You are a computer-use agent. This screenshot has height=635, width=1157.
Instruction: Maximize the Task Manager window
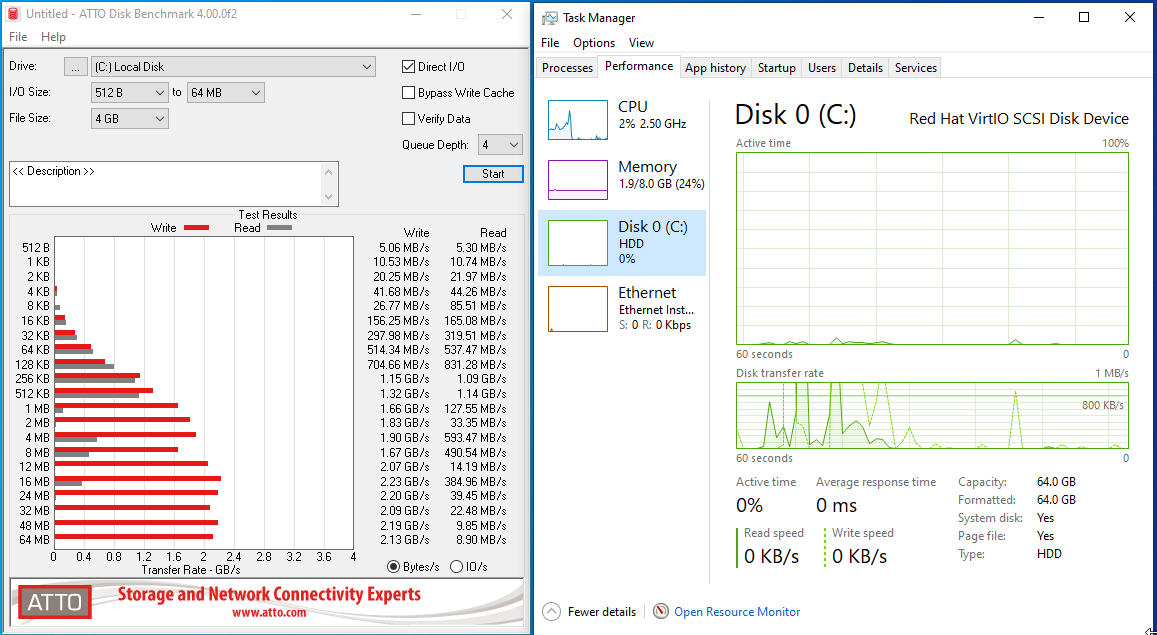point(1084,18)
